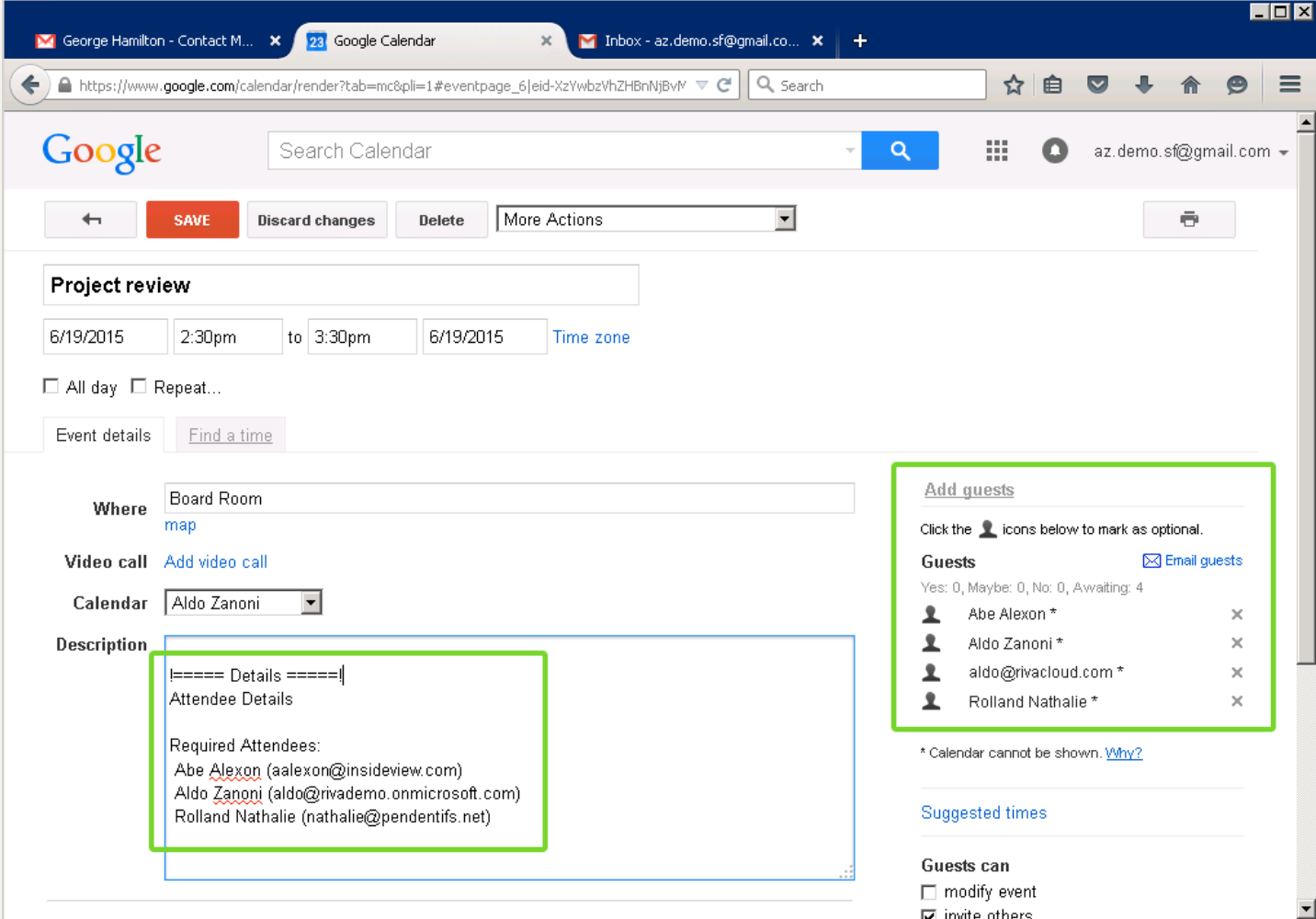Click scrollbar down arrow

pos(1306,909)
